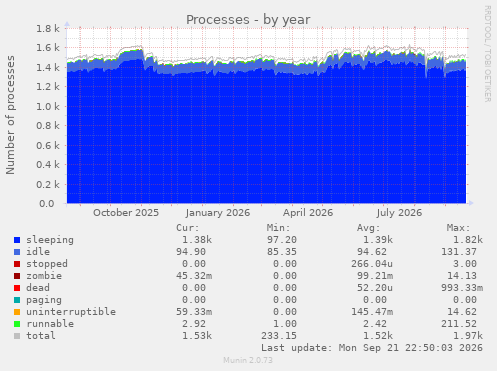Screen dimensions: 497x371
Task: Click the '1.6 k' y-axis tick label
Action: pyautogui.click(x=47, y=48)
